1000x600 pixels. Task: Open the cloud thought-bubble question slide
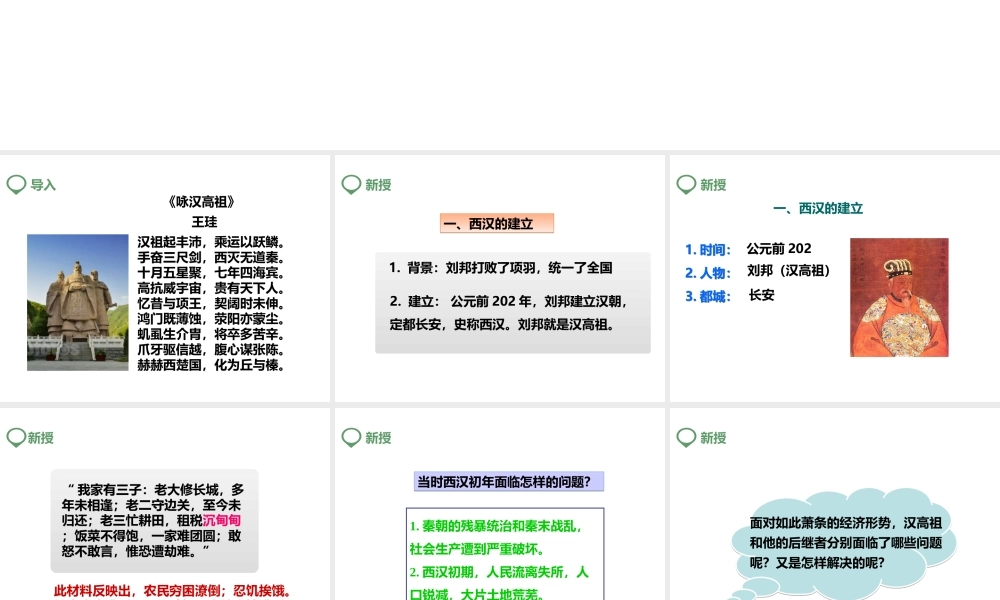click(835, 504)
